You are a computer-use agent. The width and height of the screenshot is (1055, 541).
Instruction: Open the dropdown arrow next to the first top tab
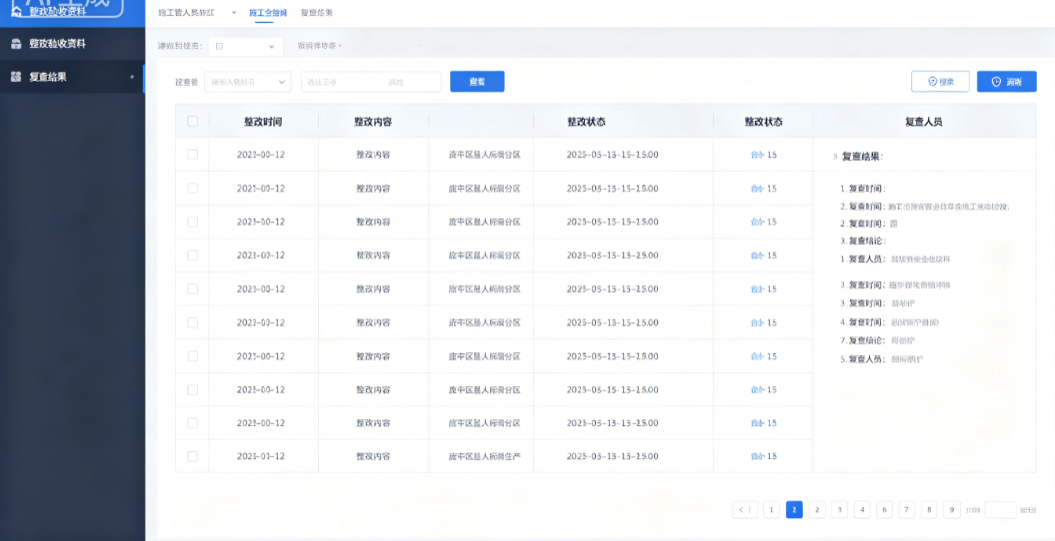pos(233,13)
